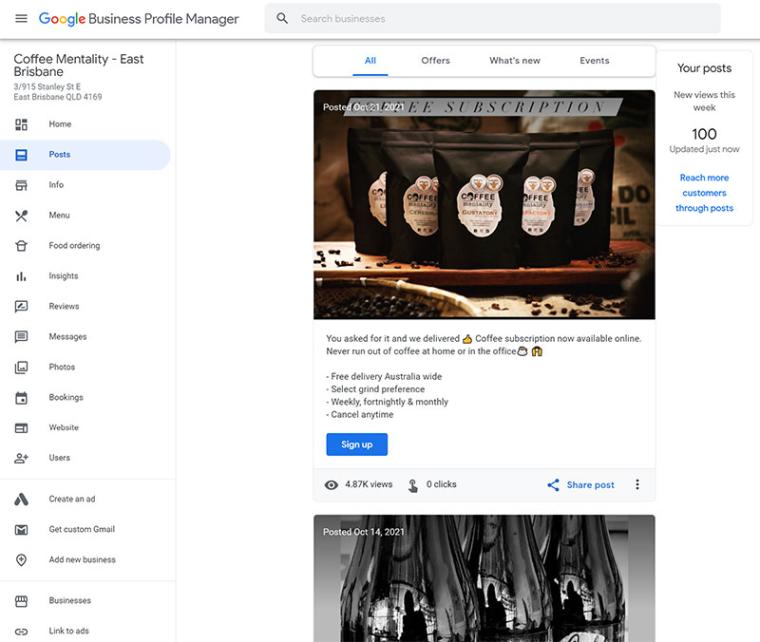Click the Sign up button

coord(356,445)
